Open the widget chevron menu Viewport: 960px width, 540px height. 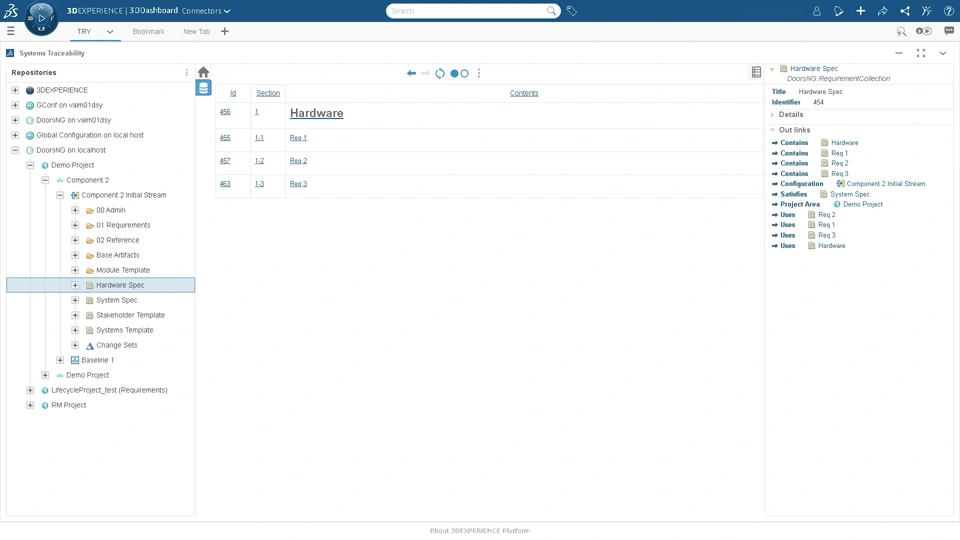tap(943, 53)
